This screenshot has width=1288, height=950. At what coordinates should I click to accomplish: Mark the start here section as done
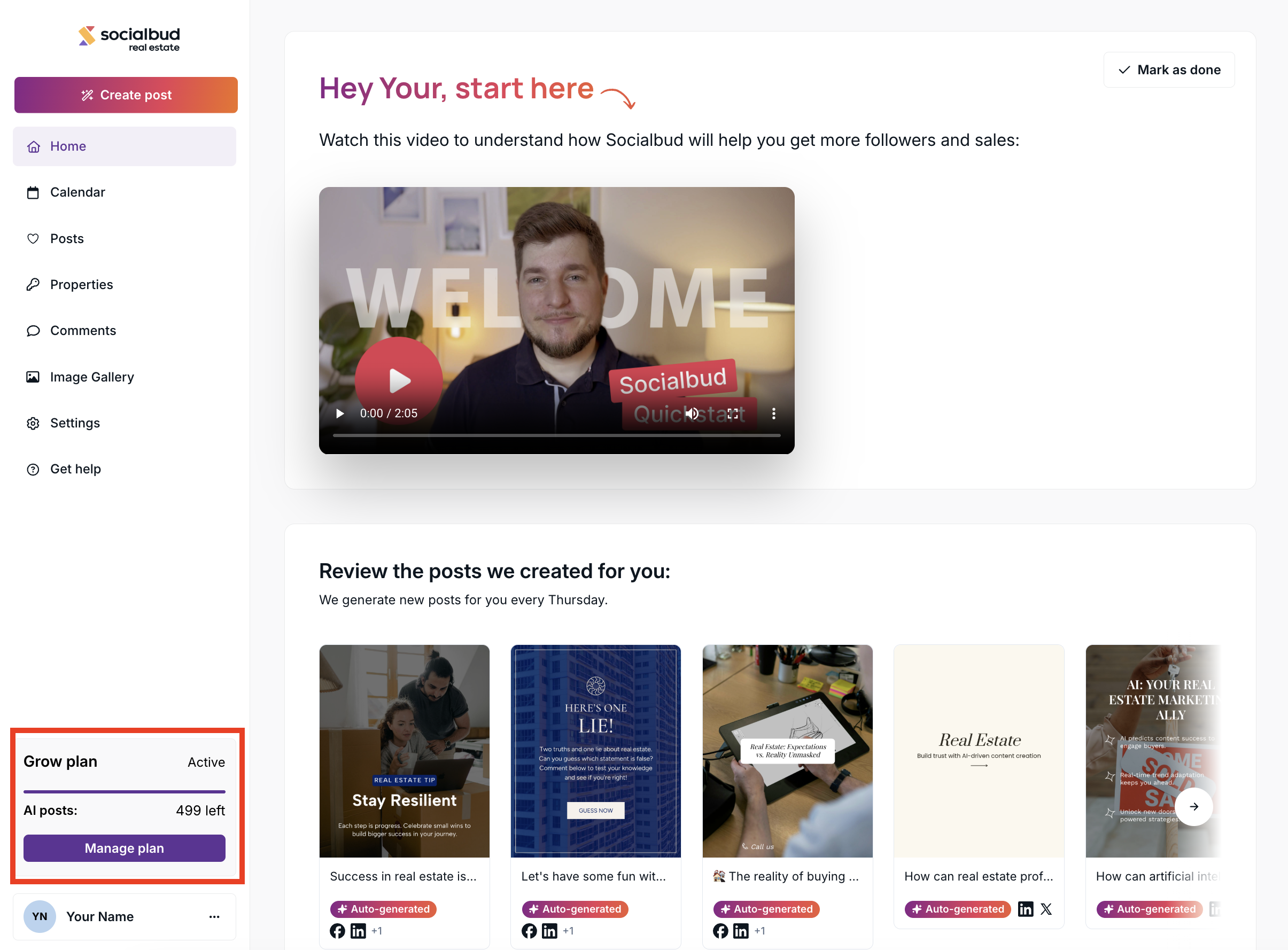point(1168,70)
